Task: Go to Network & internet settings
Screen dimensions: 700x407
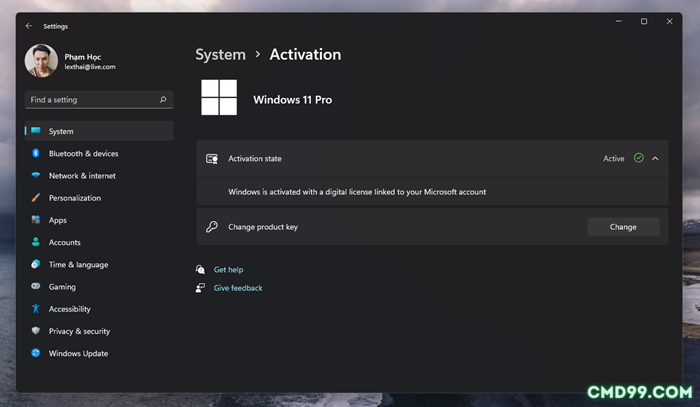Action: pos(82,176)
